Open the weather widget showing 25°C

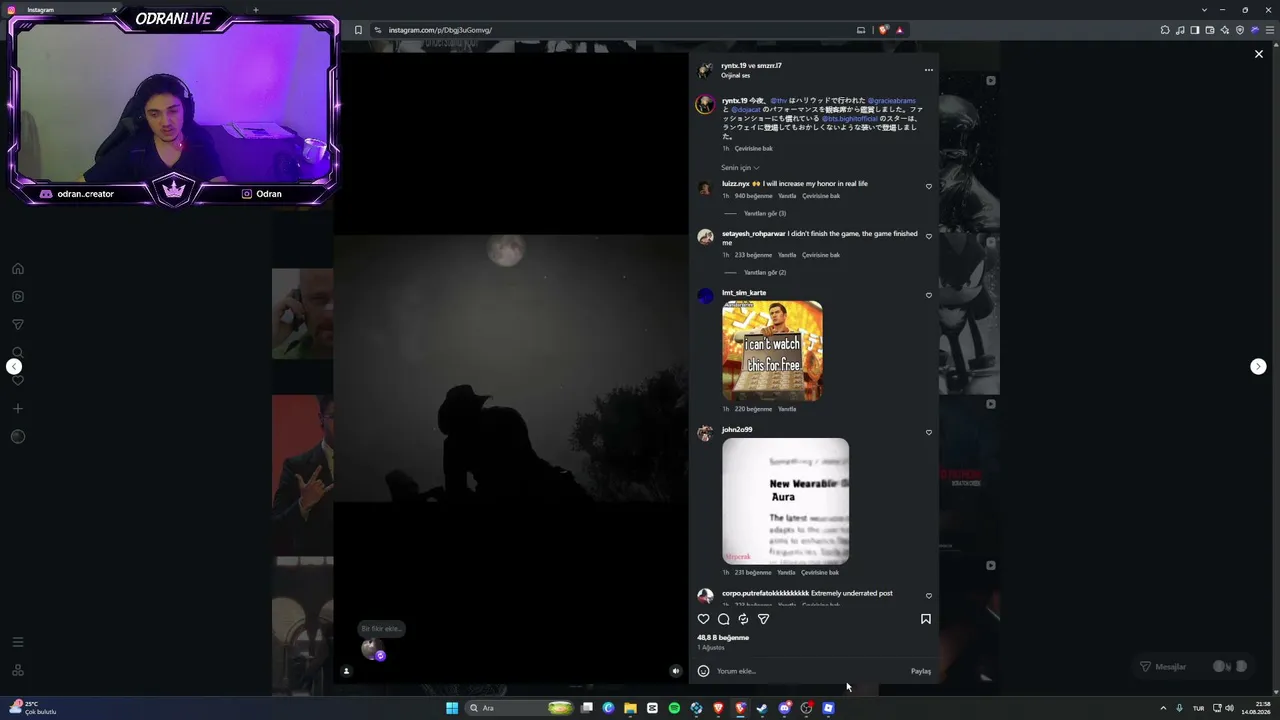tap(32, 708)
